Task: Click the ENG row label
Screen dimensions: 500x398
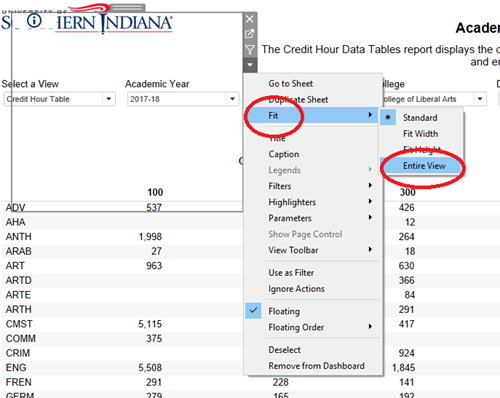Action: (x=16, y=368)
